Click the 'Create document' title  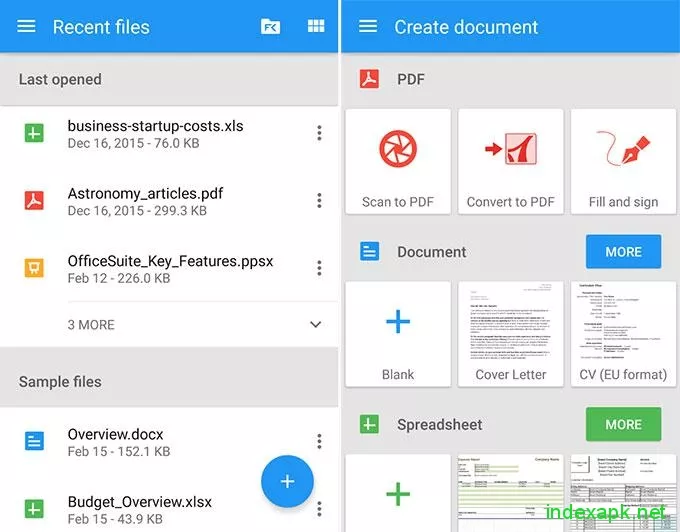466,27
